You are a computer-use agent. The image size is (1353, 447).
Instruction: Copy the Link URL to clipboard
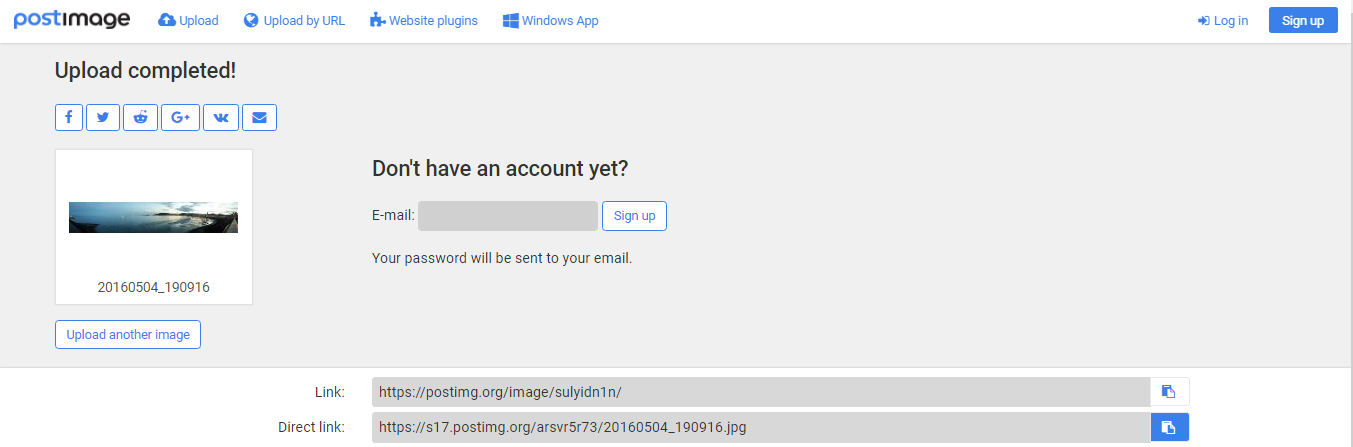tap(1169, 391)
